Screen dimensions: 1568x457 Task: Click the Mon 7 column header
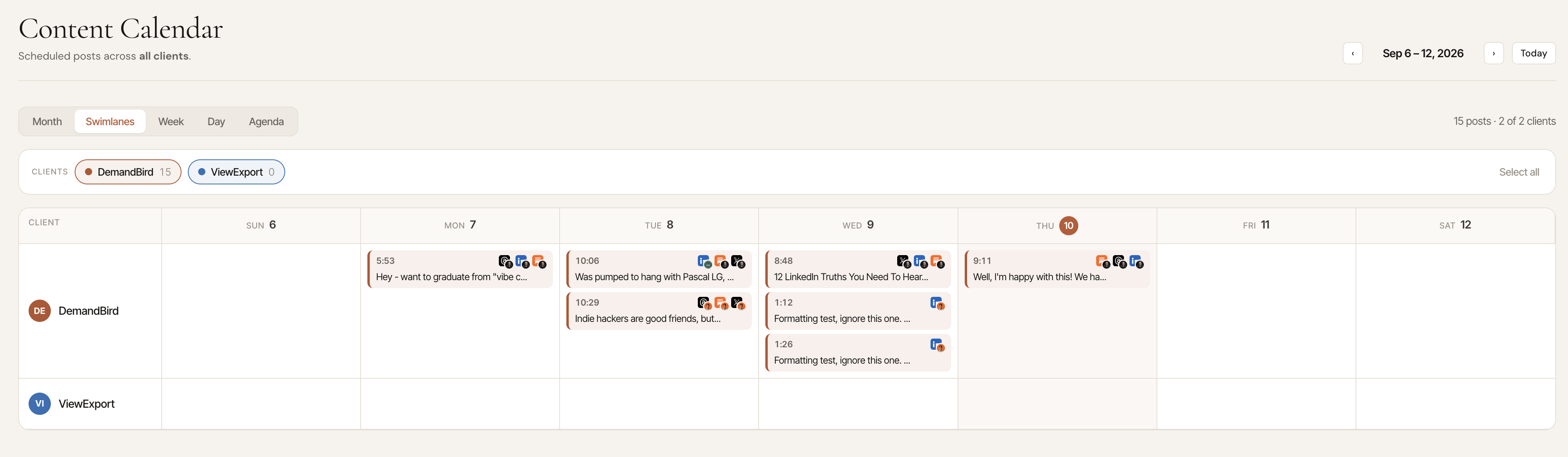point(460,225)
